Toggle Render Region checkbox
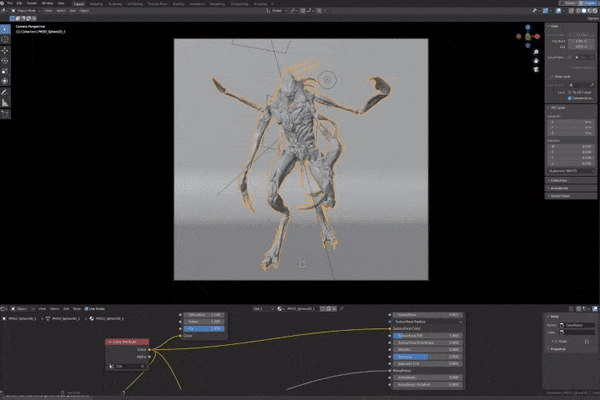The width and height of the screenshot is (600, 400). click(570, 67)
